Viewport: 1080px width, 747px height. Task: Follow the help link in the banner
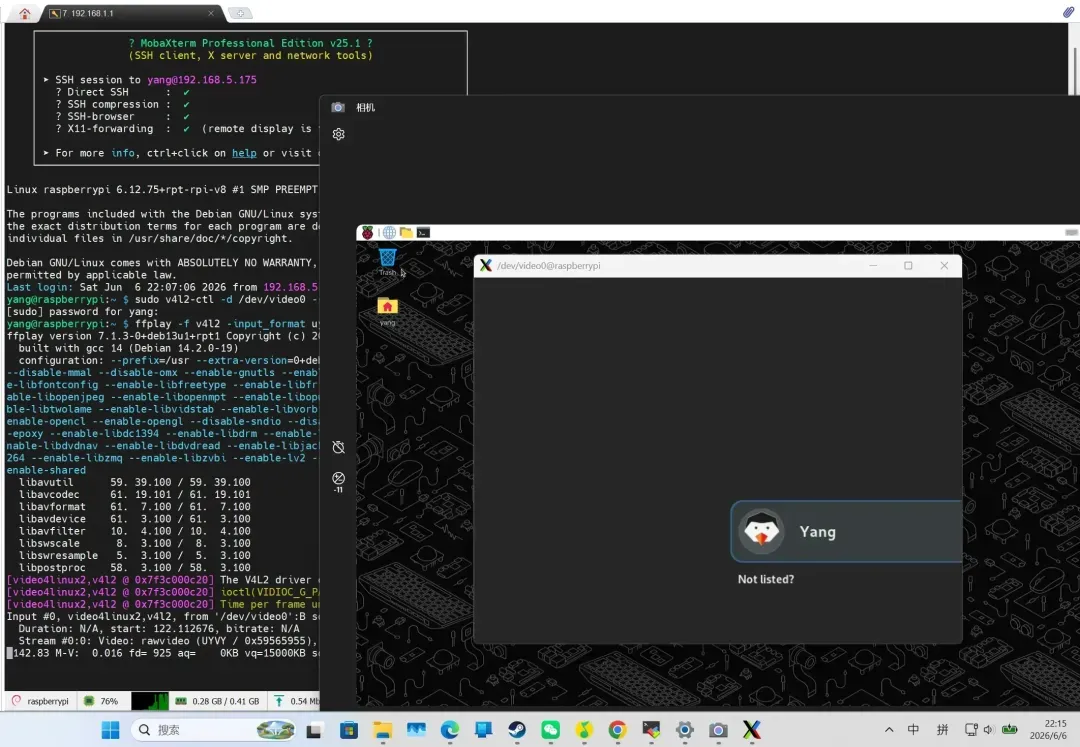(x=244, y=153)
